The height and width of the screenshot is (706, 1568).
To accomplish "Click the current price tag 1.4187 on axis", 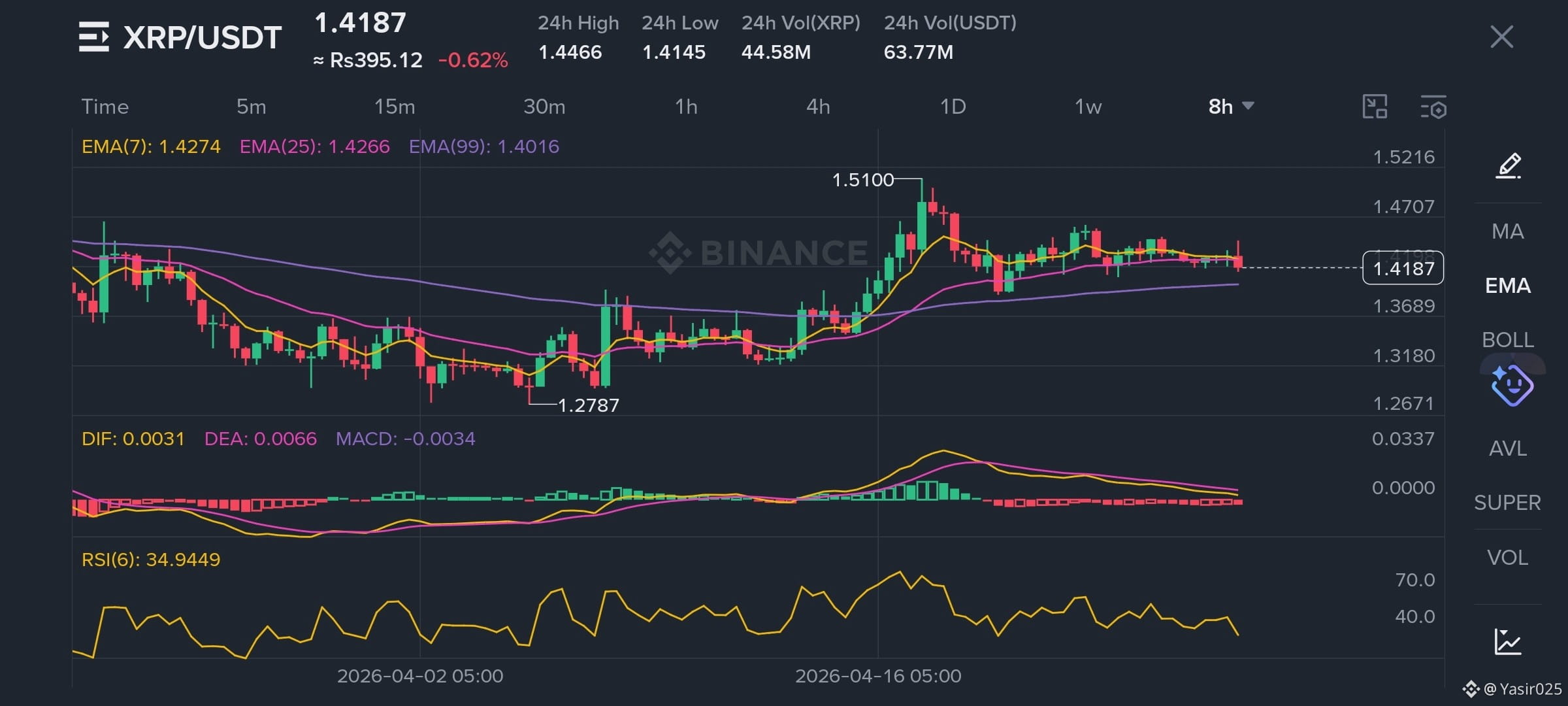I will (x=1403, y=268).
